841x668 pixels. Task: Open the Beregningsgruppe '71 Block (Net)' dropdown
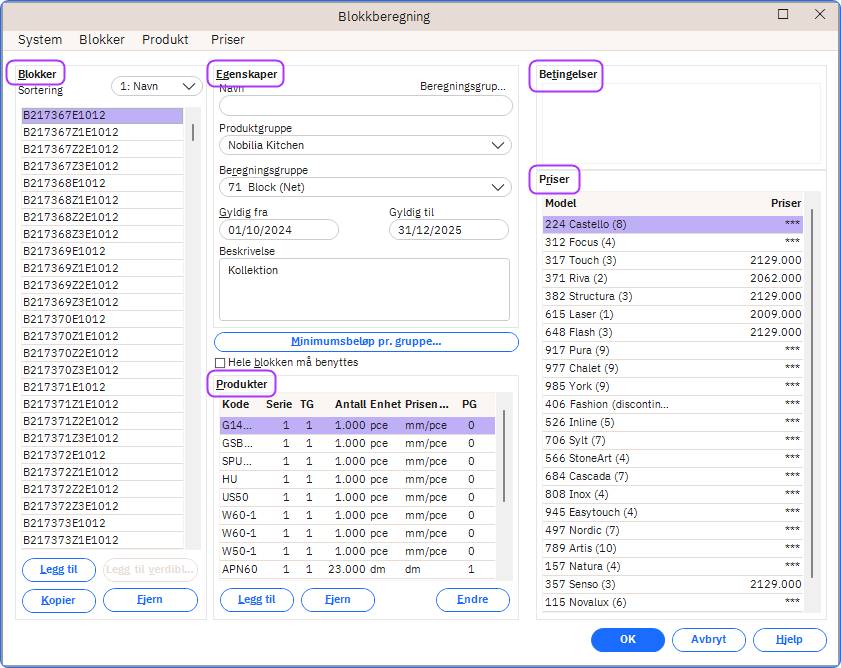click(365, 187)
